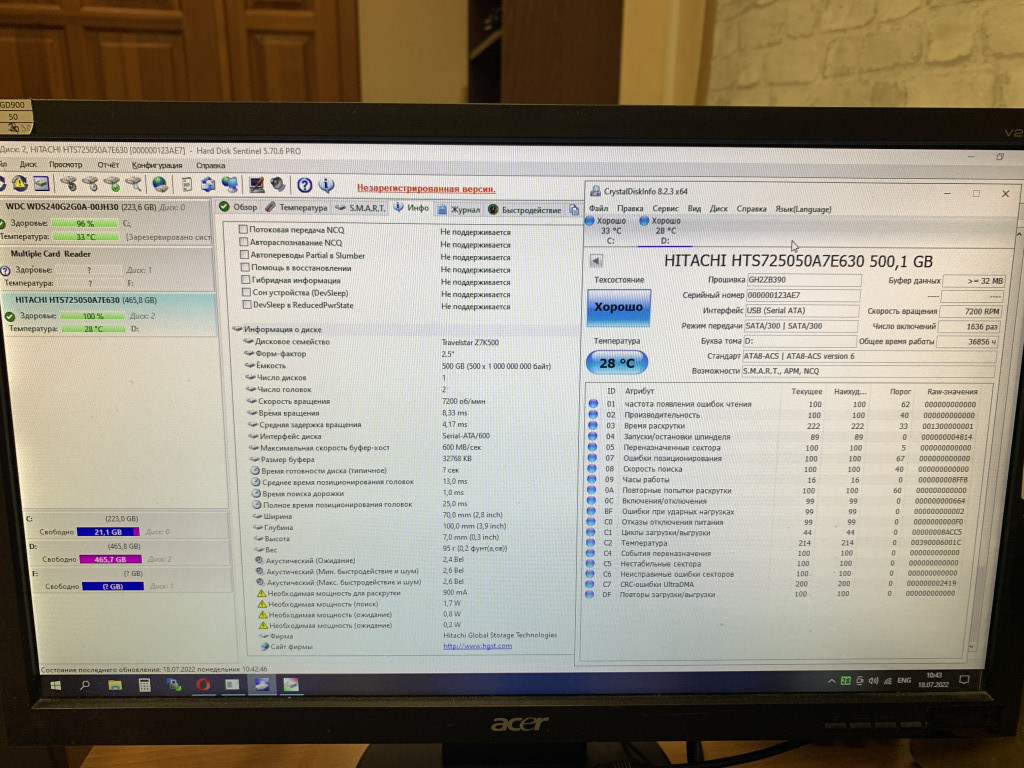Click the Хорошо health status button
Screen dimensions: 1024x768
(x=619, y=307)
